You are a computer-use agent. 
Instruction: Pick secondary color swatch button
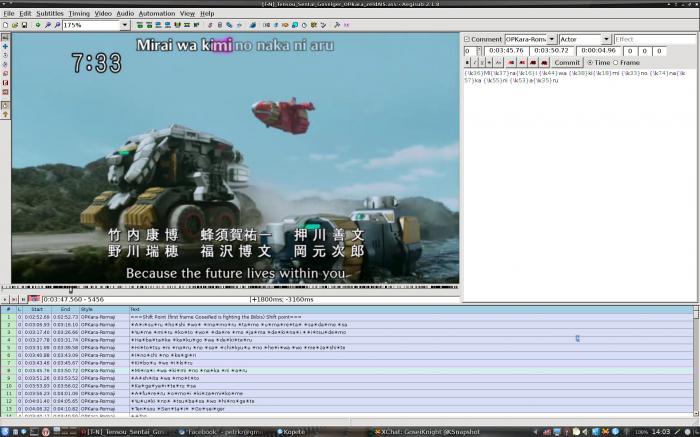522,62
